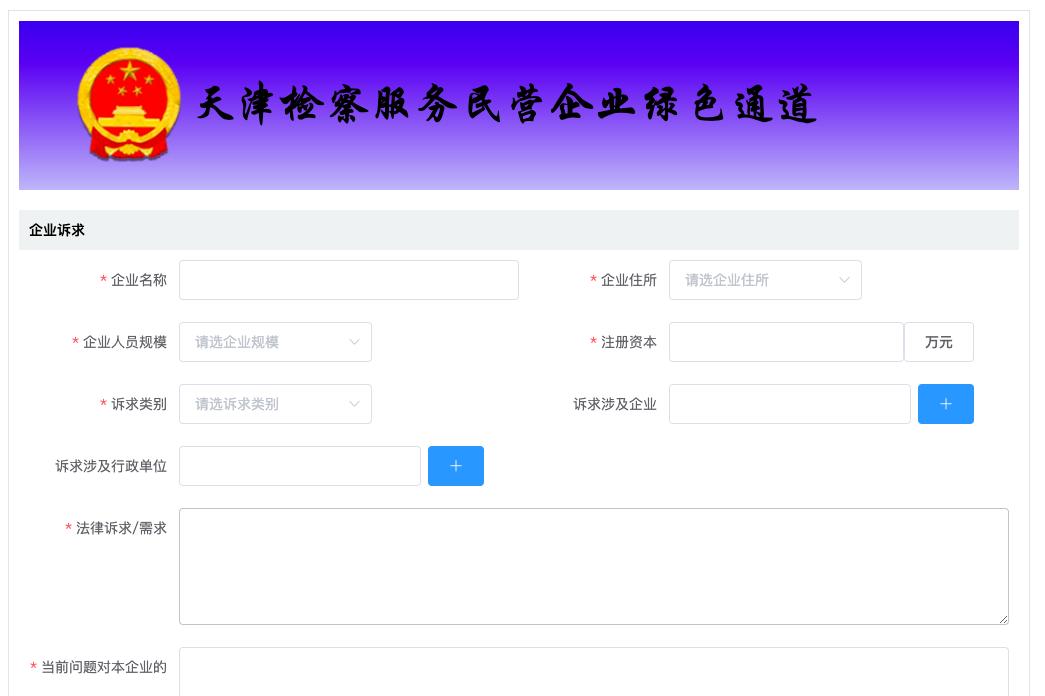Click inside the 企业名称 input field
Image resolution: width=1045 pixels, height=696 pixels.
pos(348,280)
